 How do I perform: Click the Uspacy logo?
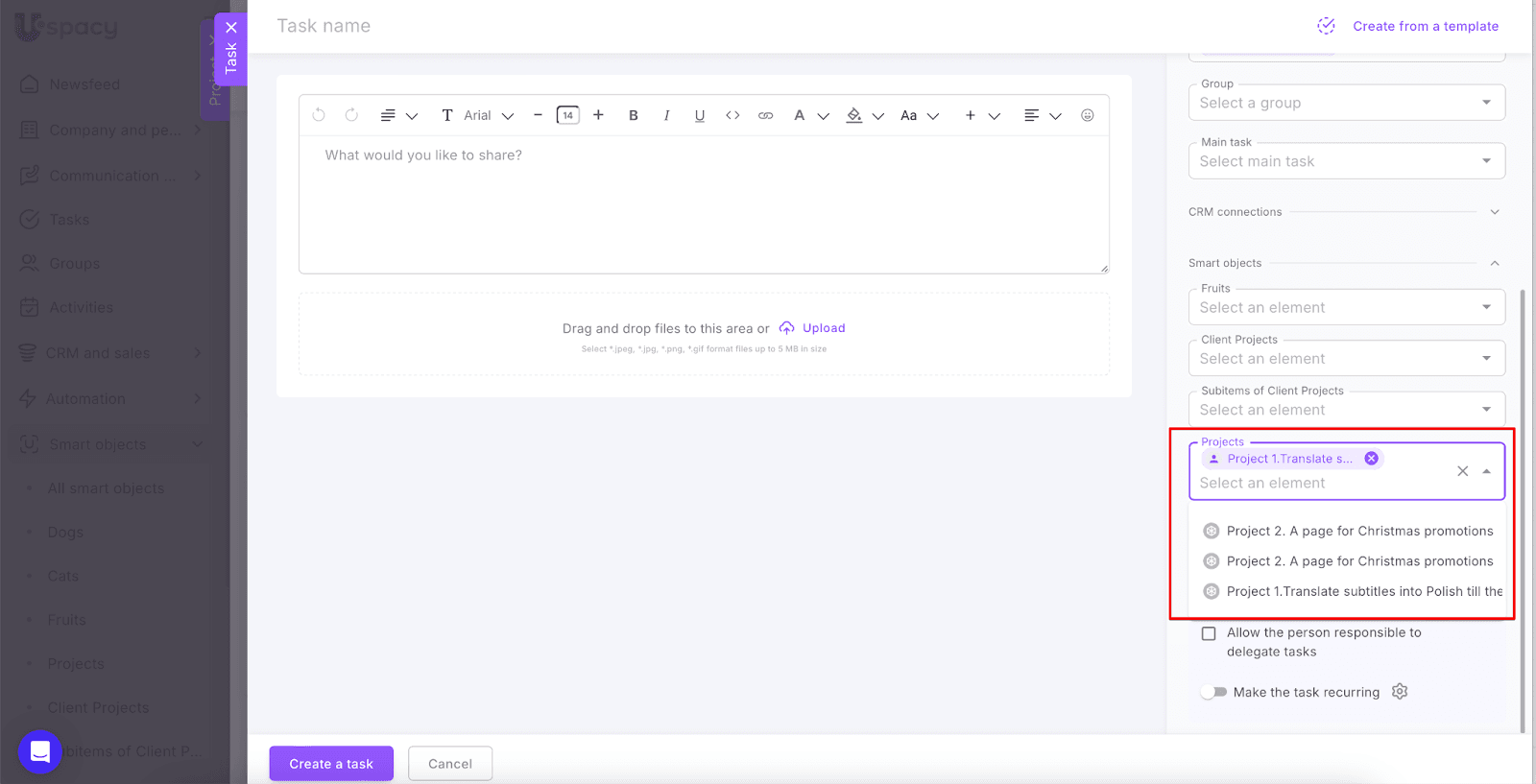66,27
